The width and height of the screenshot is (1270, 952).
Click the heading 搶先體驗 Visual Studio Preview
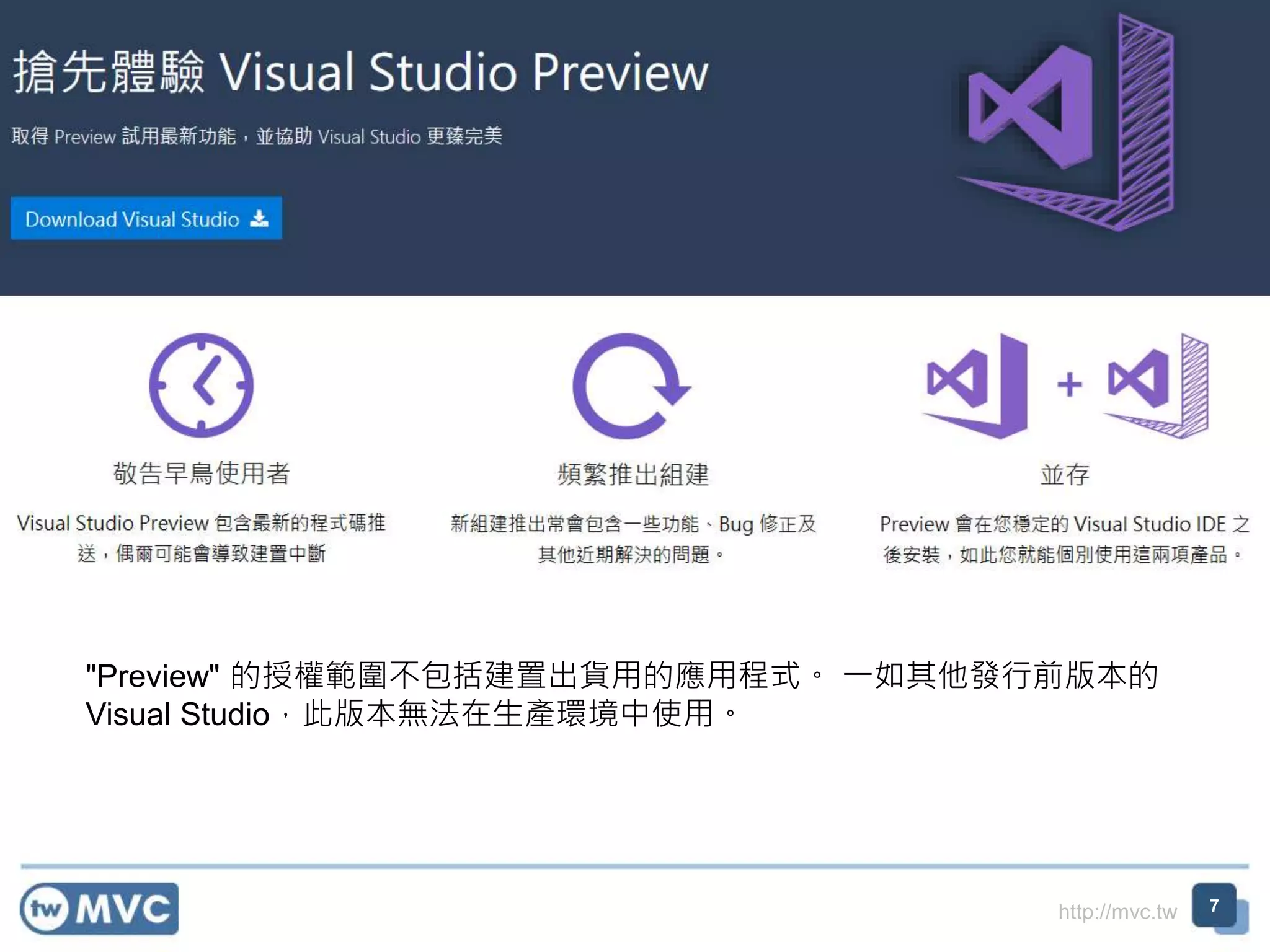coord(360,73)
